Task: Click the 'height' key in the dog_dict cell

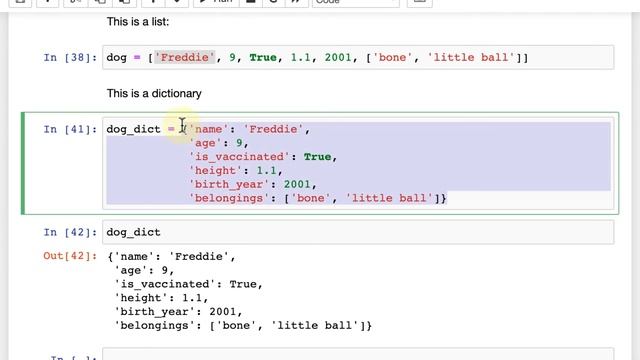Action: 216,171
